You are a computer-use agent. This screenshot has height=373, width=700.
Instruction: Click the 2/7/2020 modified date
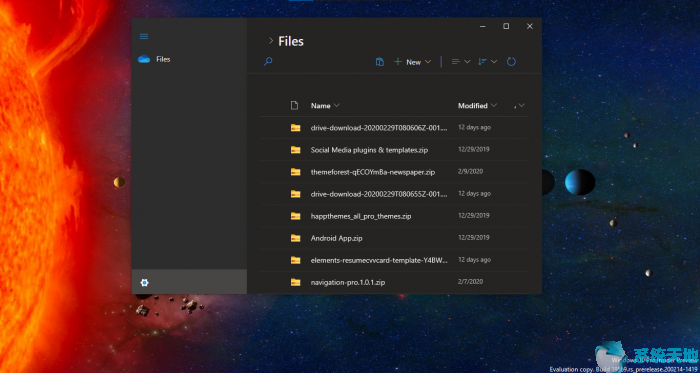(471, 282)
